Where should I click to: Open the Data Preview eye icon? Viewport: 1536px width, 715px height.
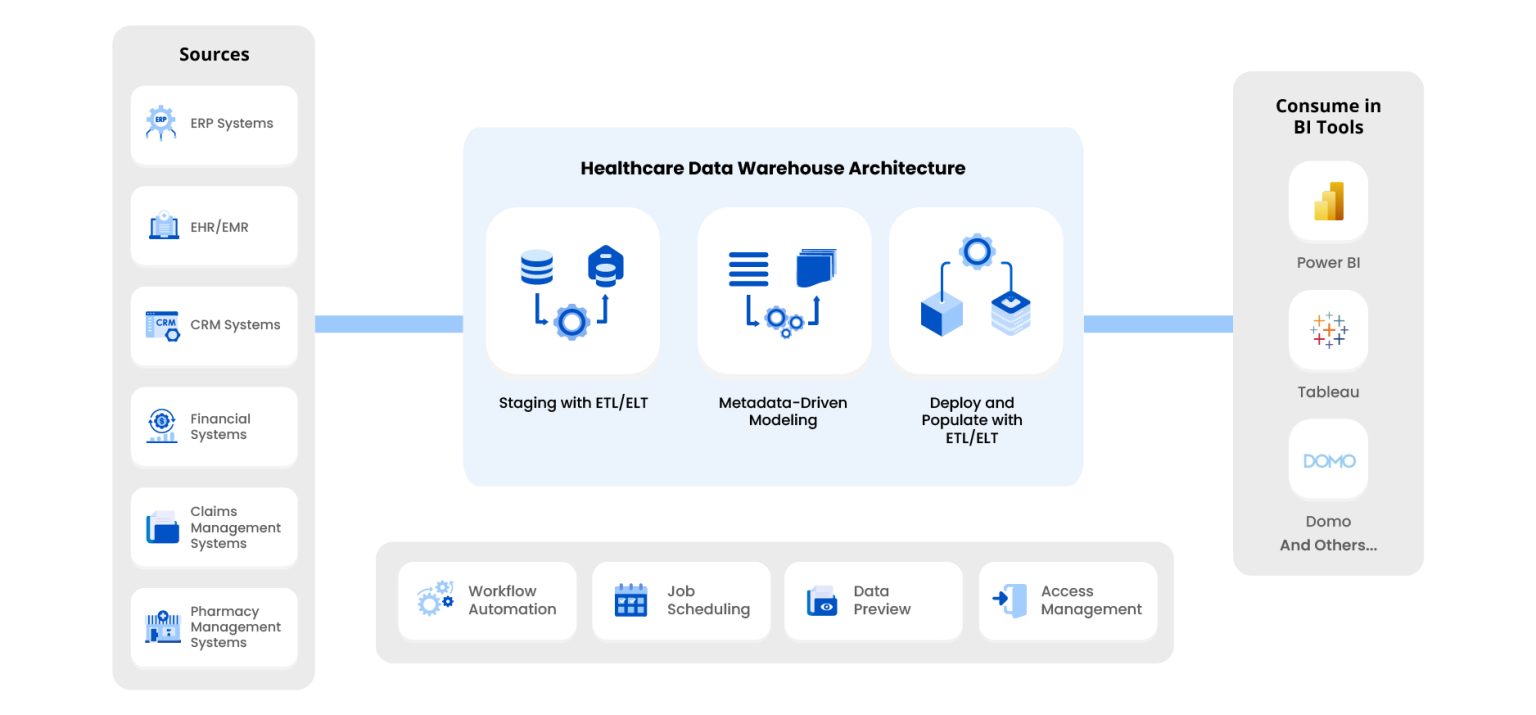[x=821, y=600]
